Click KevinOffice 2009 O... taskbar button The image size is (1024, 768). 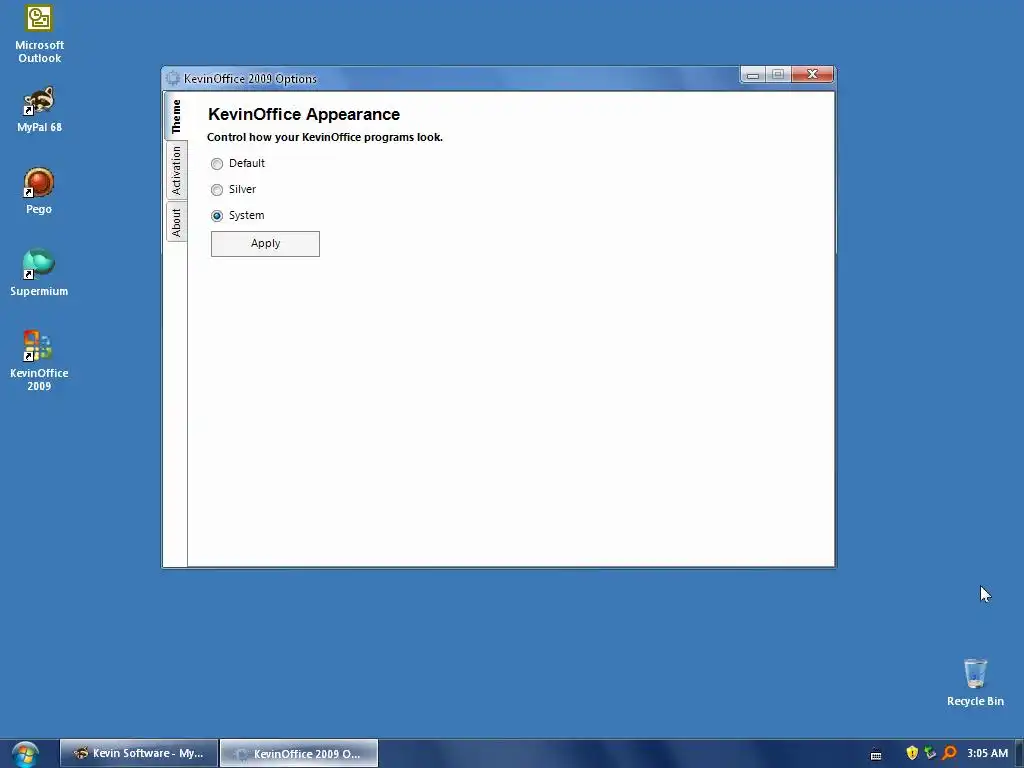(299, 753)
